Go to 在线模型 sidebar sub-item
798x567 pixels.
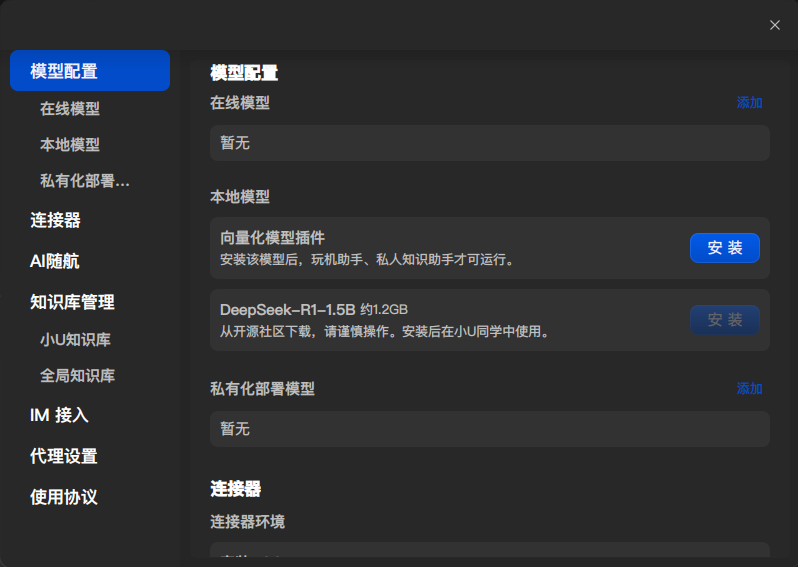tap(70, 108)
